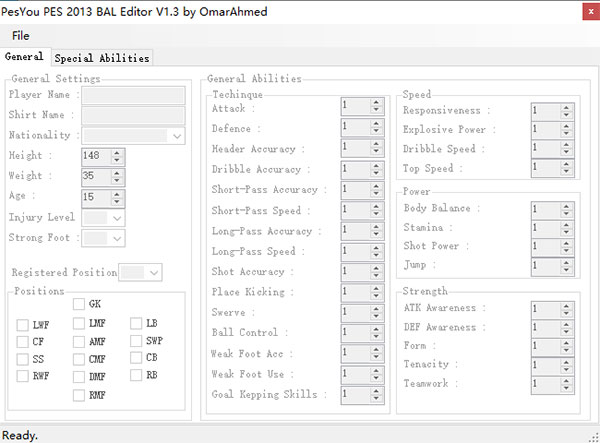
Task: Increase Height with the up arrow
Action: pyautogui.click(x=117, y=153)
